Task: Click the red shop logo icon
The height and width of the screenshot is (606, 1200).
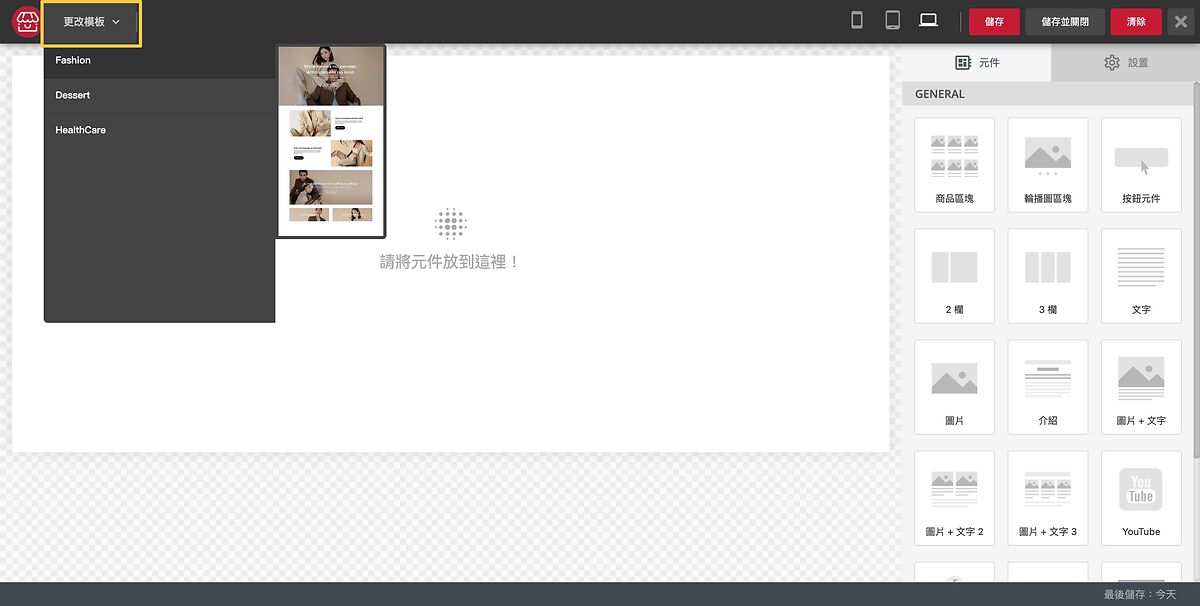Action: [x=26, y=22]
